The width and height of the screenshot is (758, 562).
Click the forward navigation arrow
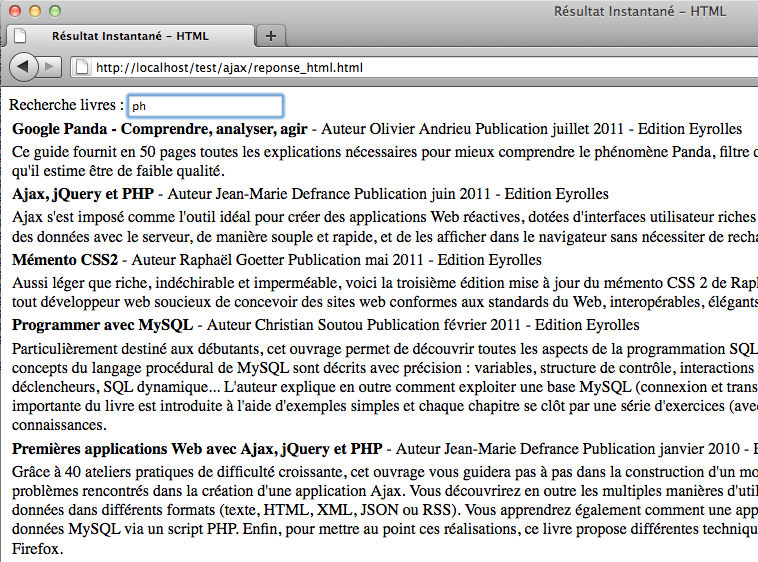(51, 67)
